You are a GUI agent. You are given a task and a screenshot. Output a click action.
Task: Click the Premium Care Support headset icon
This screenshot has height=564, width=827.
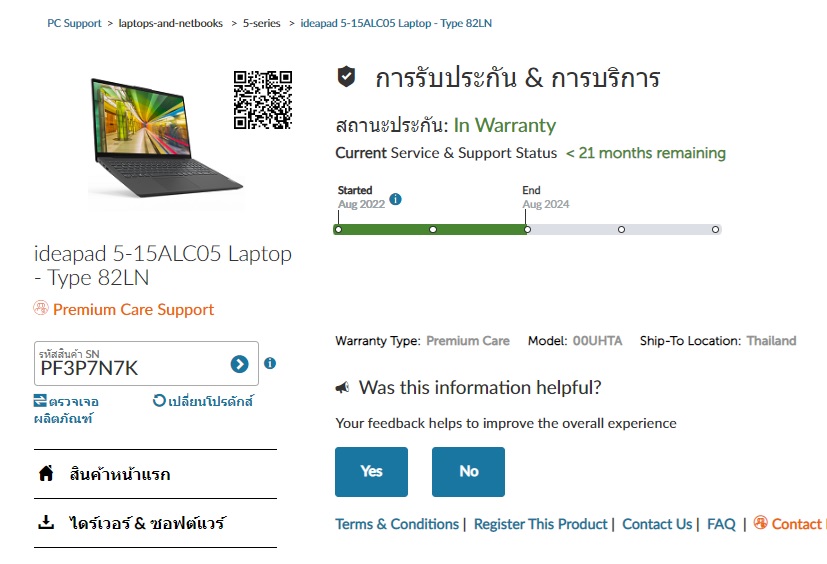(41, 308)
